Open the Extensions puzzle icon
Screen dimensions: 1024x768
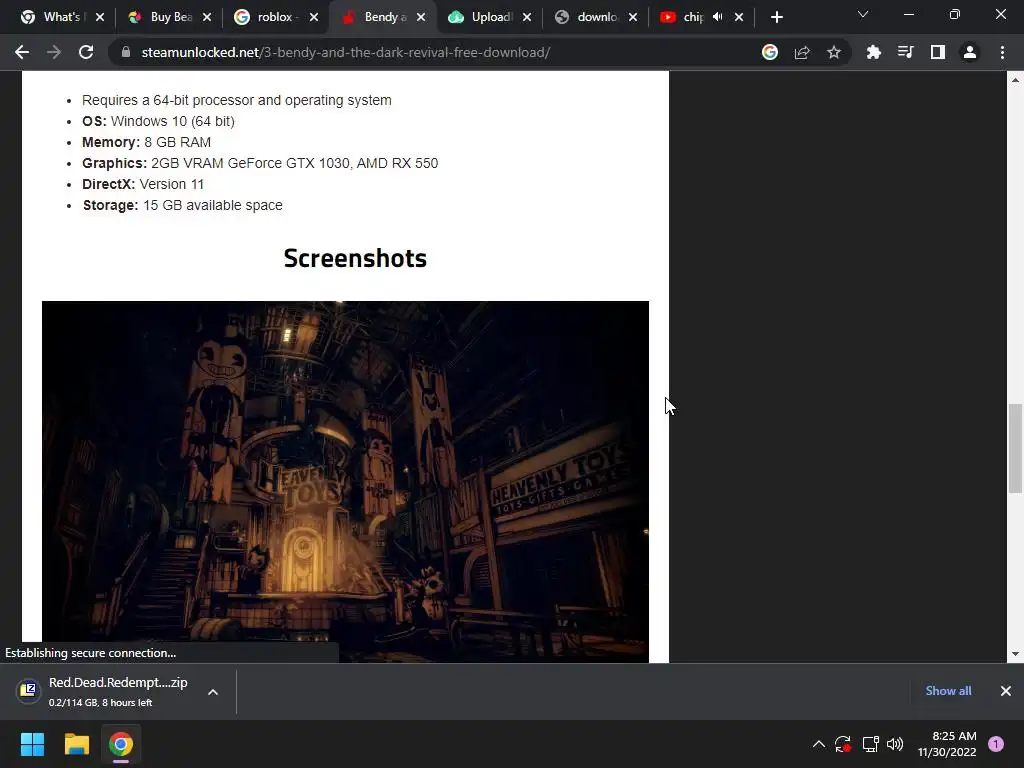pyautogui.click(x=873, y=52)
